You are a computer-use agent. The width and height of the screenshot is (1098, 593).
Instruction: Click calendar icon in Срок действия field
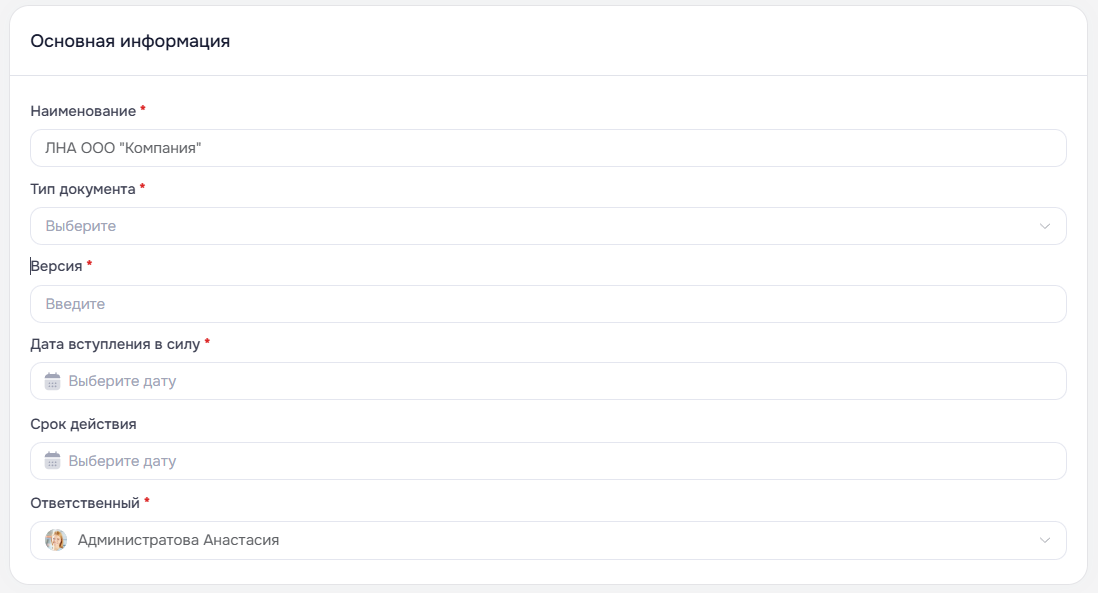[x=53, y=461]
